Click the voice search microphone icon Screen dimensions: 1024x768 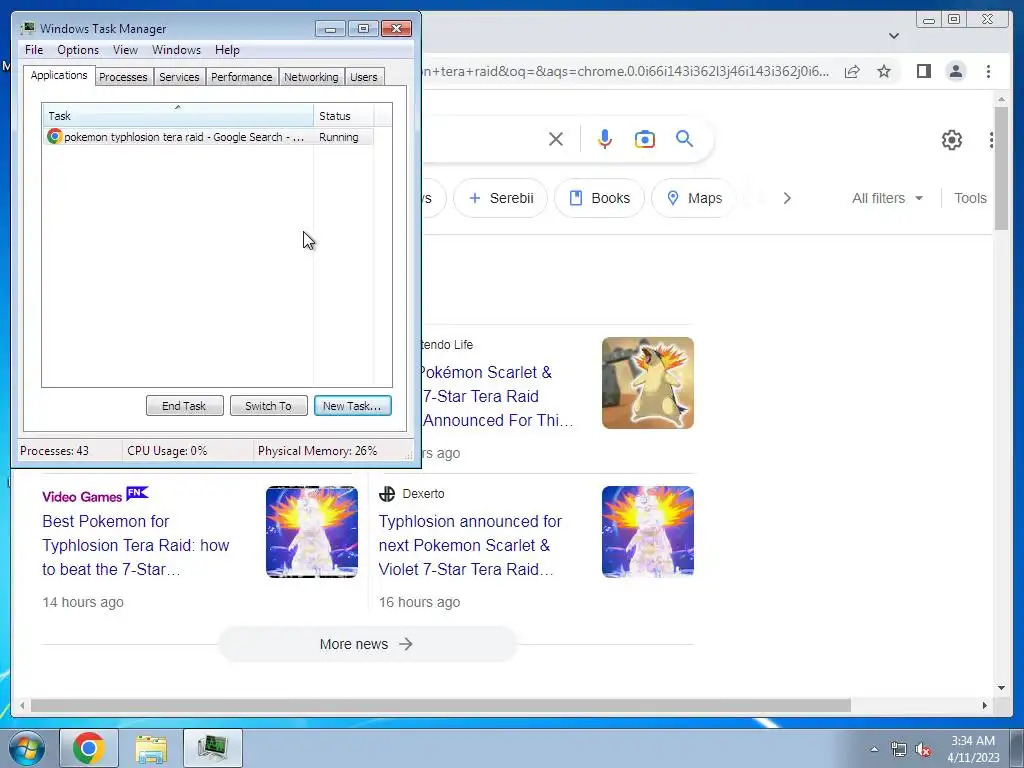[x=605, y=138]
